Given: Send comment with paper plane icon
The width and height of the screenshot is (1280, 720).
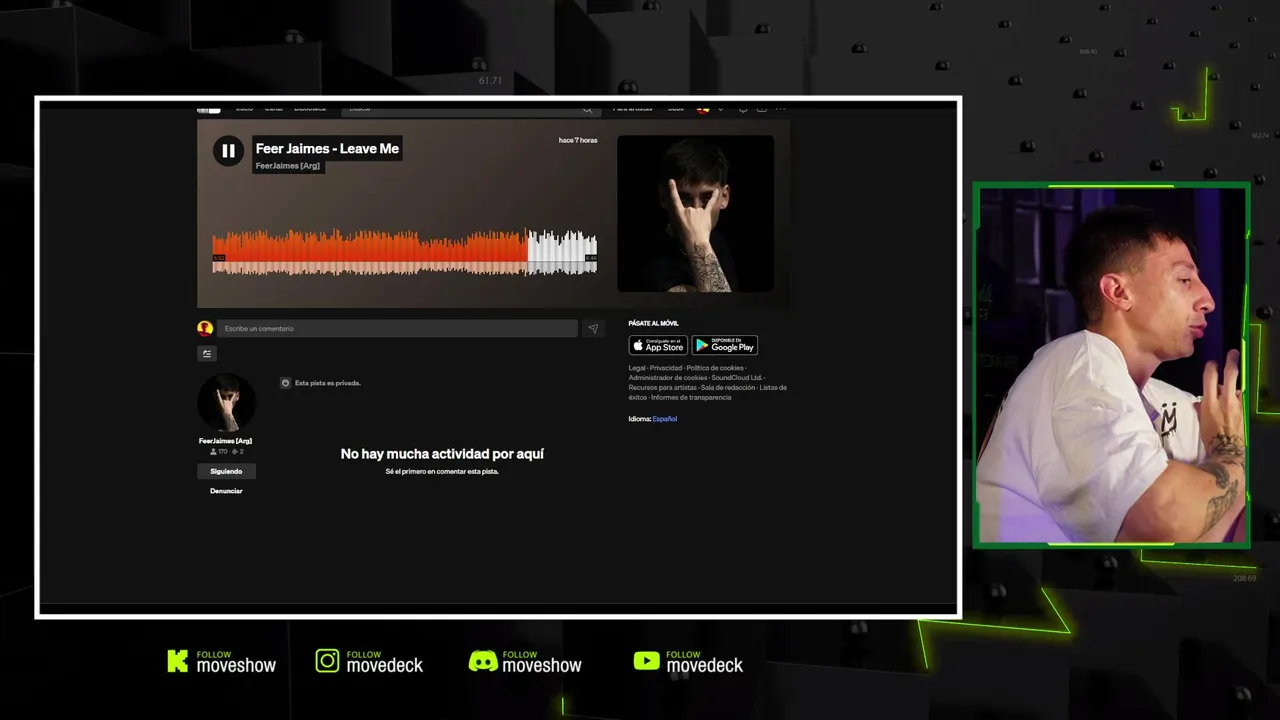Looking at the screenshot, I should point(593,328).
